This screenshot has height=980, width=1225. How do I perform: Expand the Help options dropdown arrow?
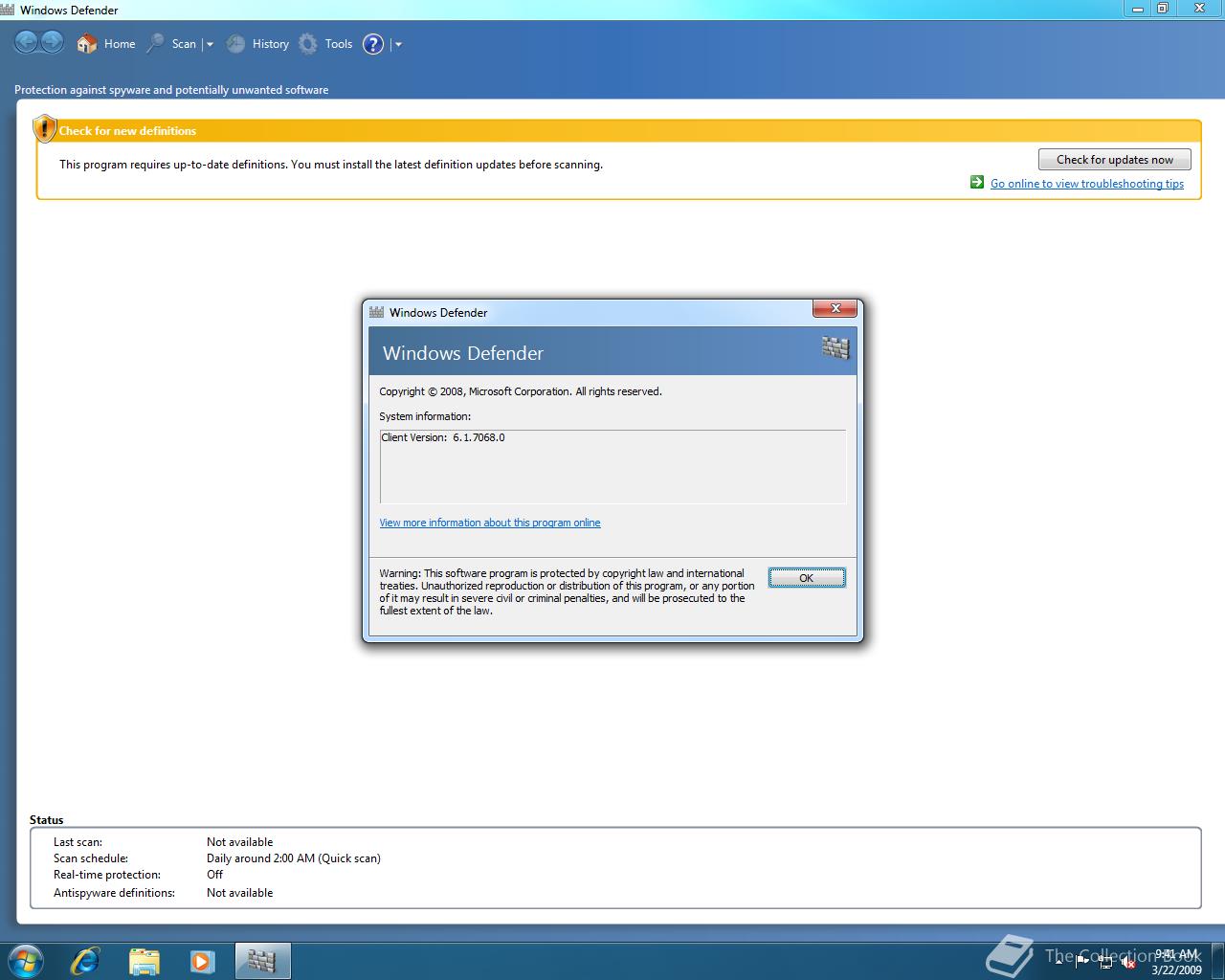coord(398,44)
